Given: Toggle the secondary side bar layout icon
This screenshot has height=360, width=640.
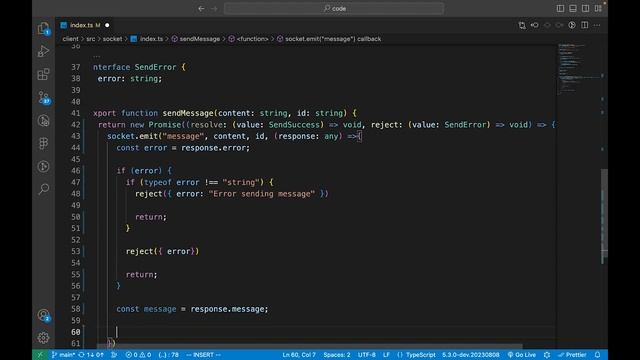Looking at the screenshot, I should click(585, 8).
